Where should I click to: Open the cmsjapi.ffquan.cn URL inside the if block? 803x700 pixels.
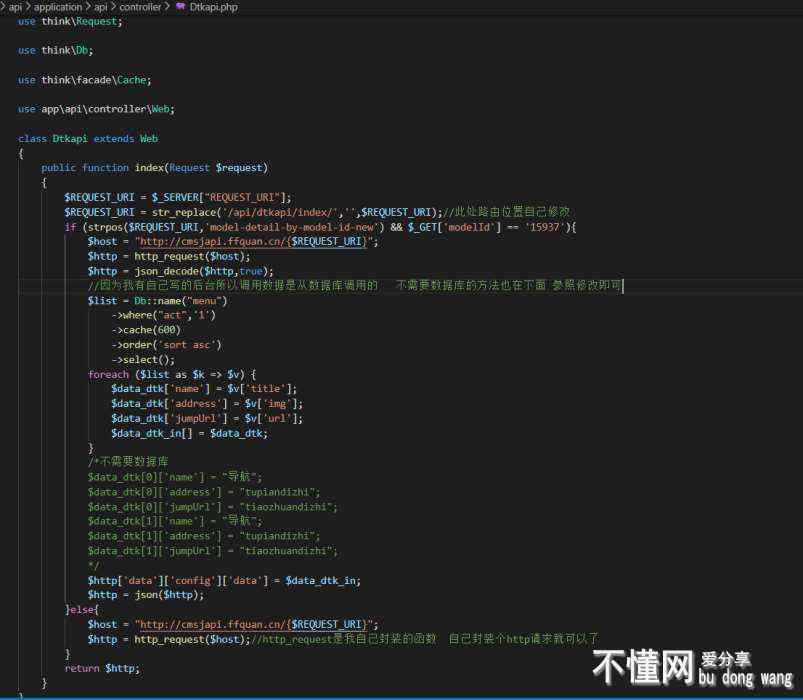255,241
